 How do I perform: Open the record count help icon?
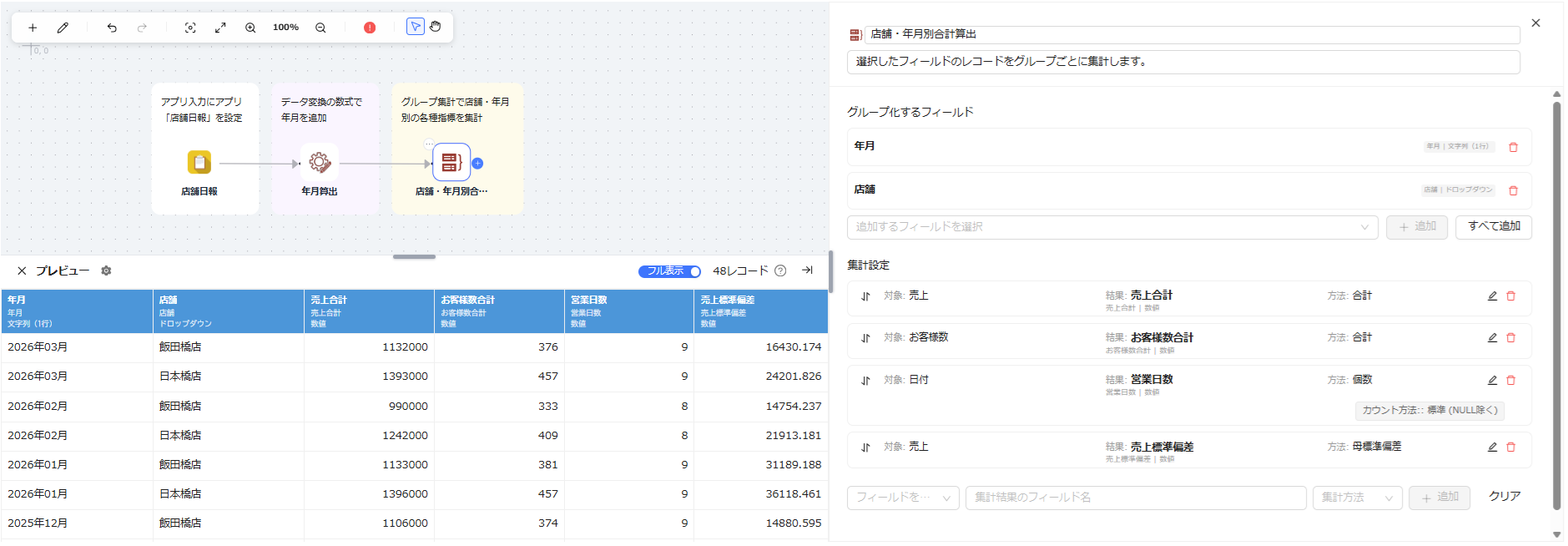point(780,270)
